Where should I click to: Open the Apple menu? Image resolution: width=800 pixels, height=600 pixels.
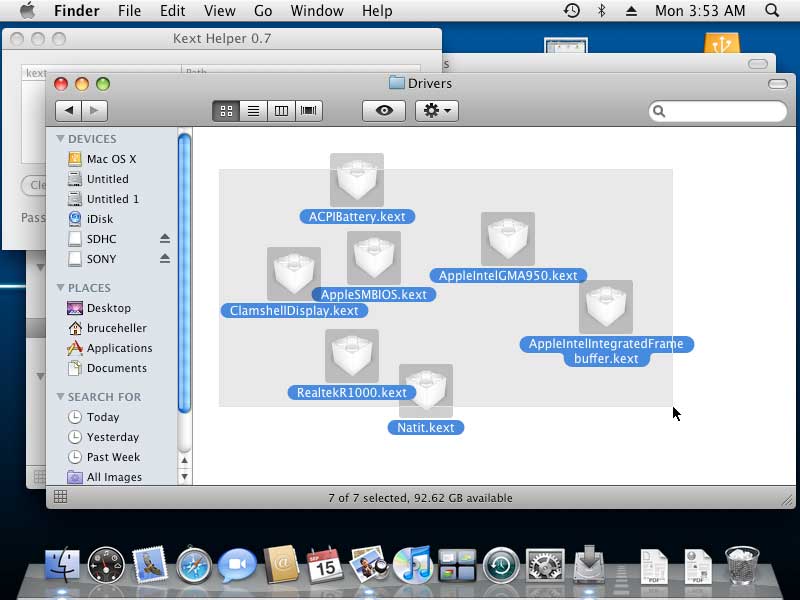28,11
